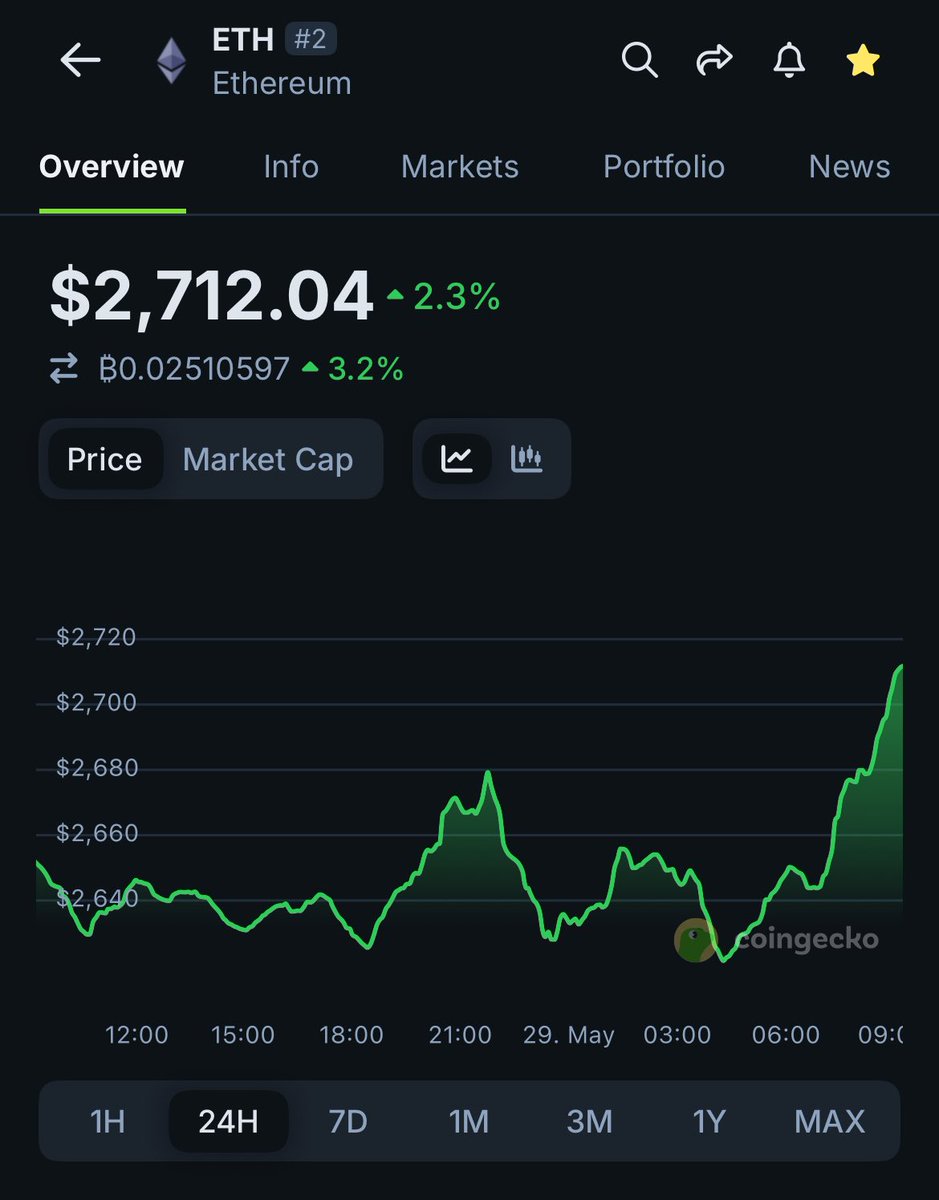This screenshot has width=939, height=1200.
Task: Tap the 29. May date label
Action: (x=569, y=1035)
